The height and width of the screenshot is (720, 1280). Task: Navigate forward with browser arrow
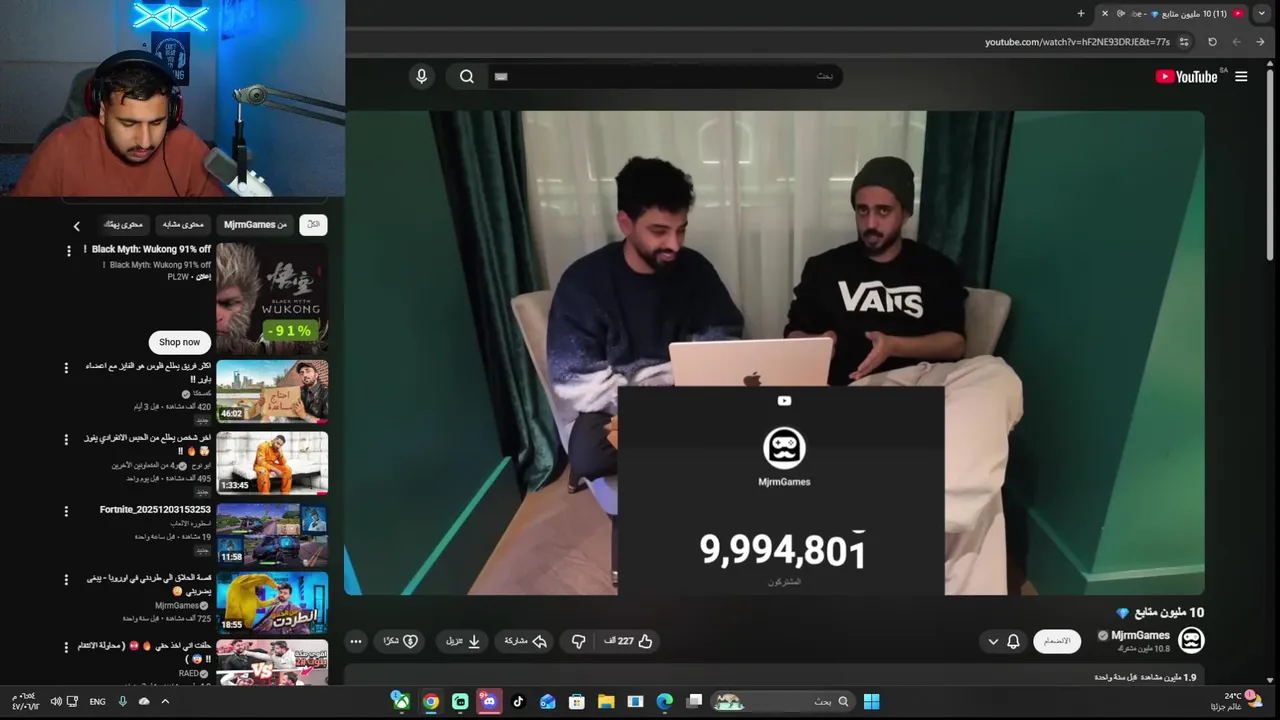point(1236,42)
